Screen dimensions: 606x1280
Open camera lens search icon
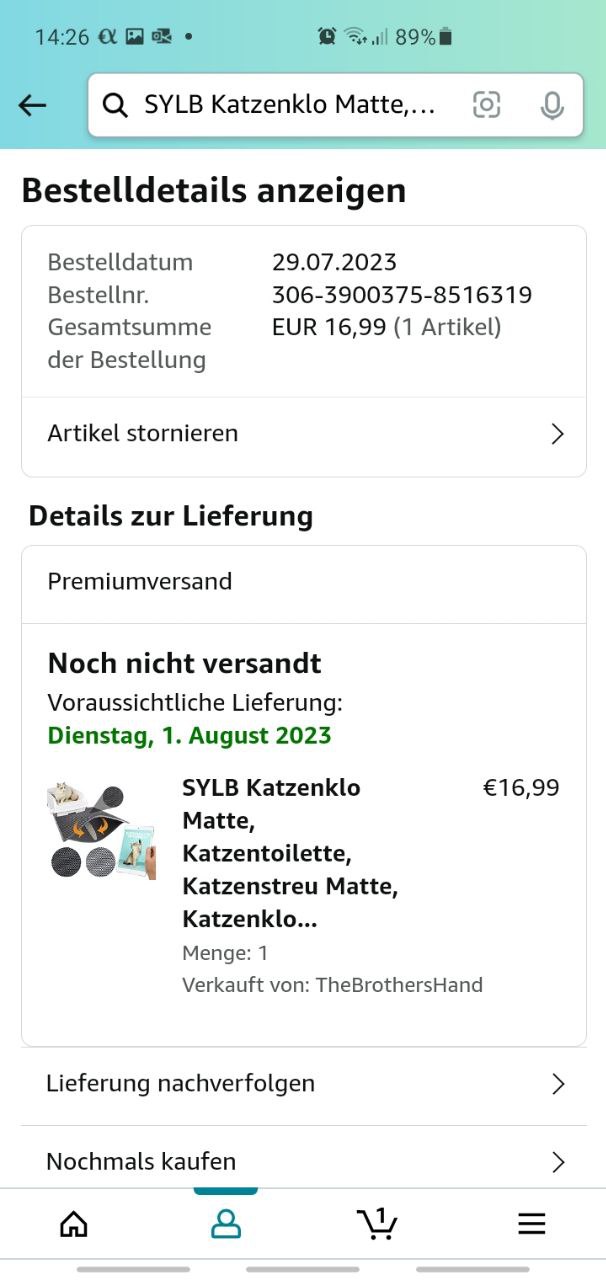tap(486, 105)
